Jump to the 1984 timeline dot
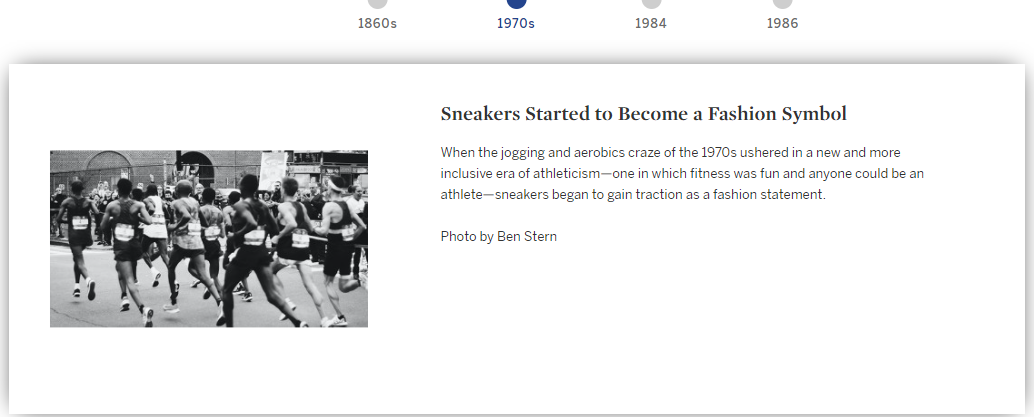 pos(651,3)
